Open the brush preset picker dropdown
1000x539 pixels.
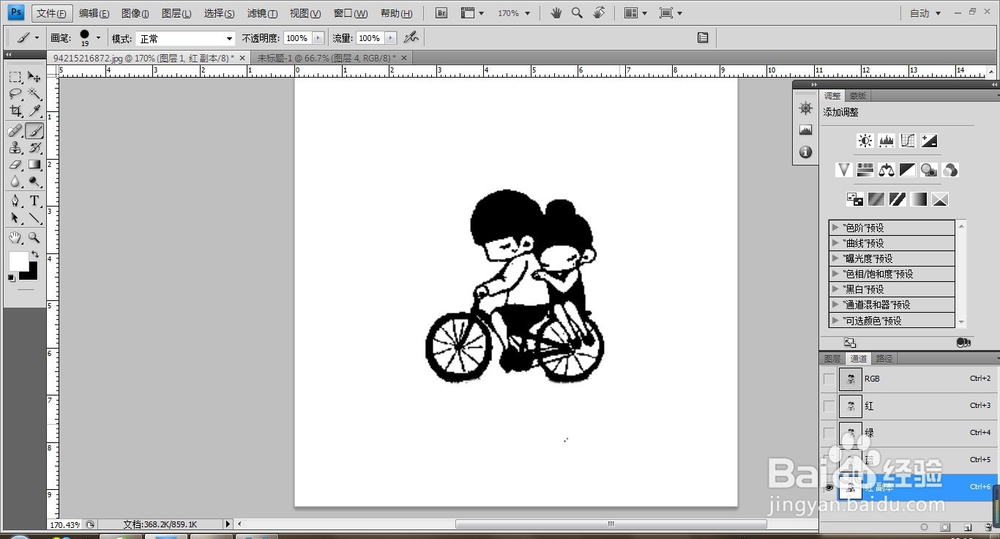click(x=98, y=38)
